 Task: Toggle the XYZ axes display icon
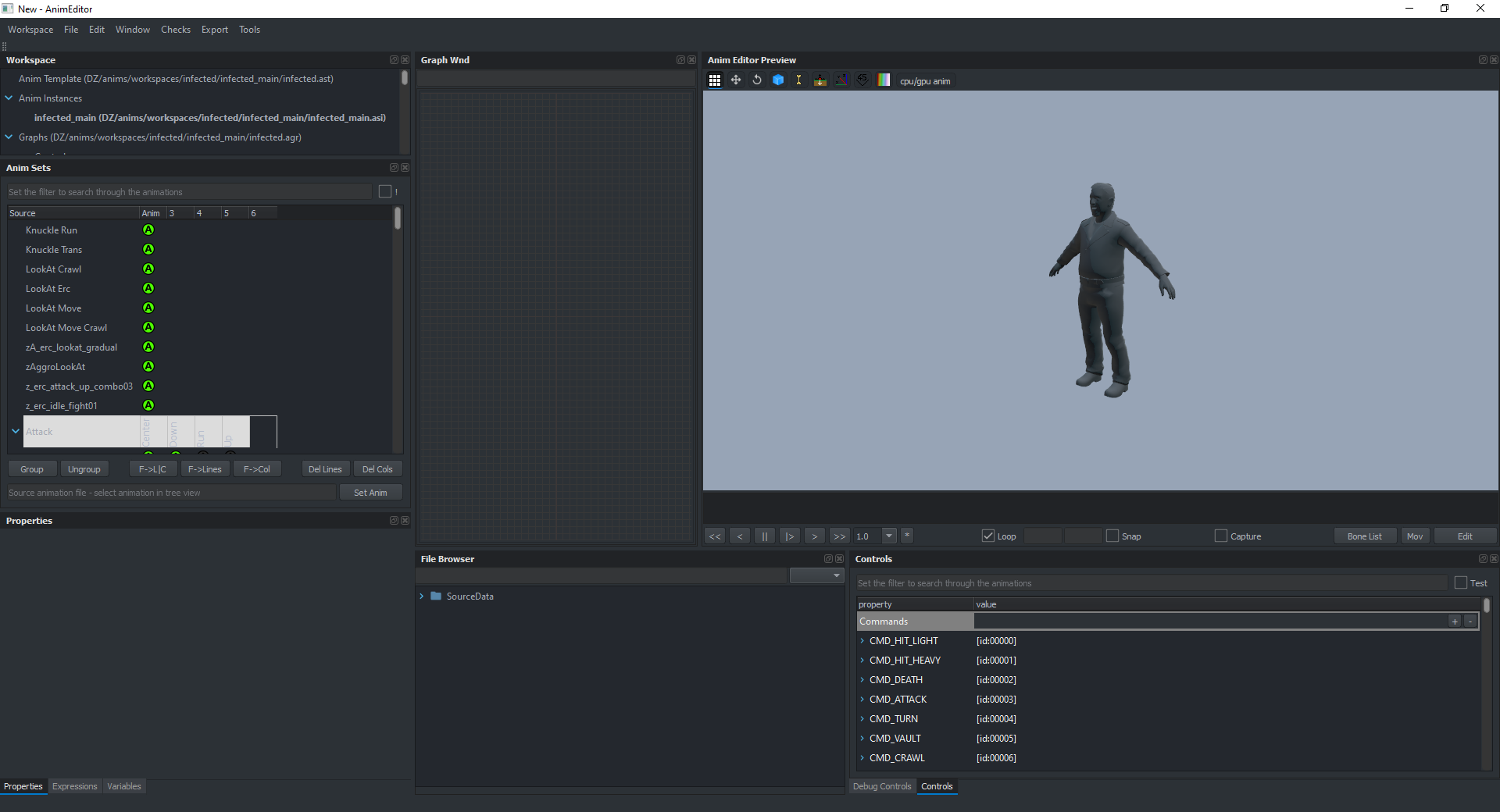841,80
